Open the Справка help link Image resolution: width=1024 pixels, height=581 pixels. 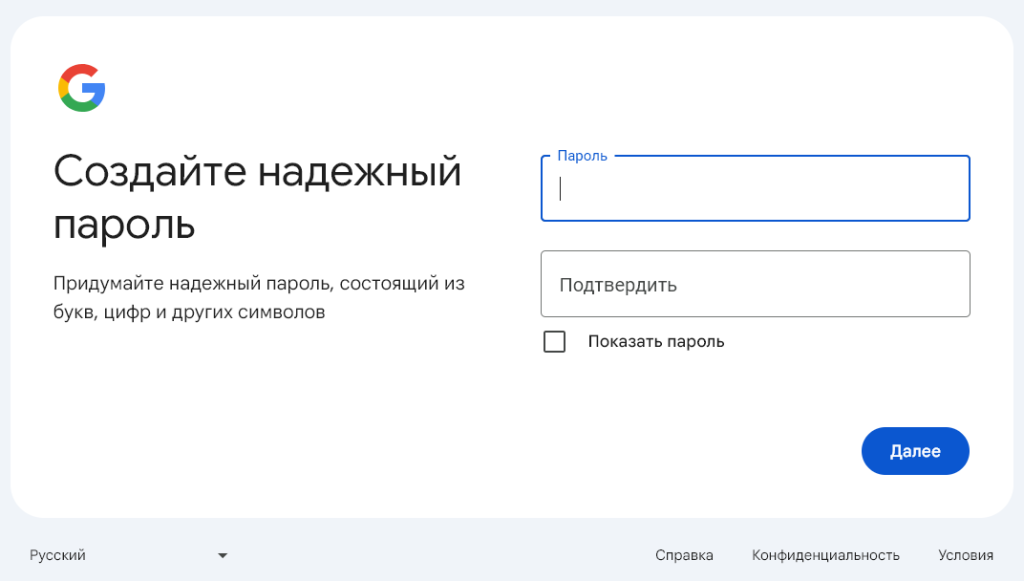684,555
